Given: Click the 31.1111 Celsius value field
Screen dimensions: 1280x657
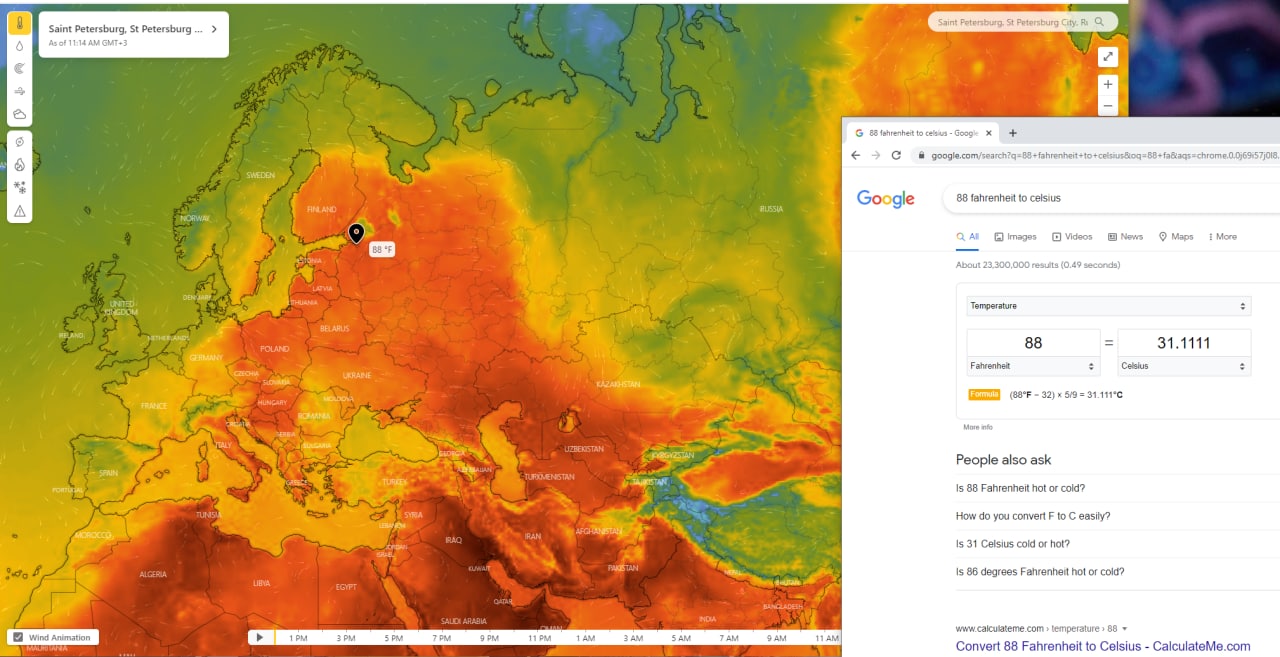Looking at the screenshot, I should pos(1184,343).
